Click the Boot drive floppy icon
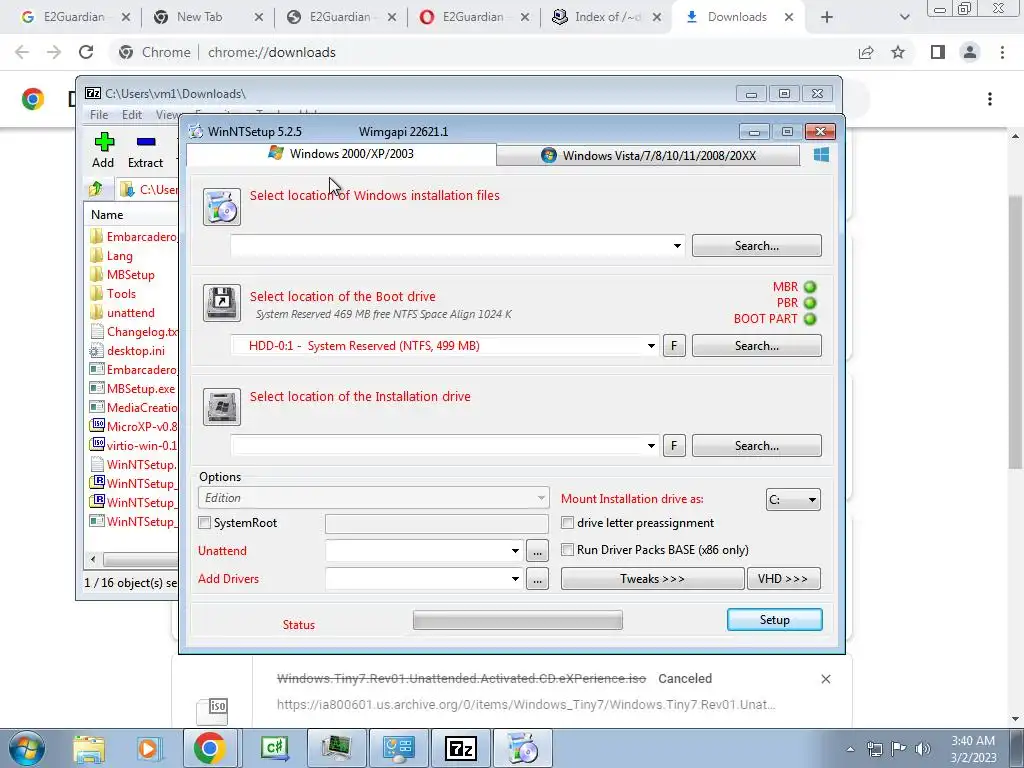This screenshot has width=1024, height=768. click(x=221, y=302)
